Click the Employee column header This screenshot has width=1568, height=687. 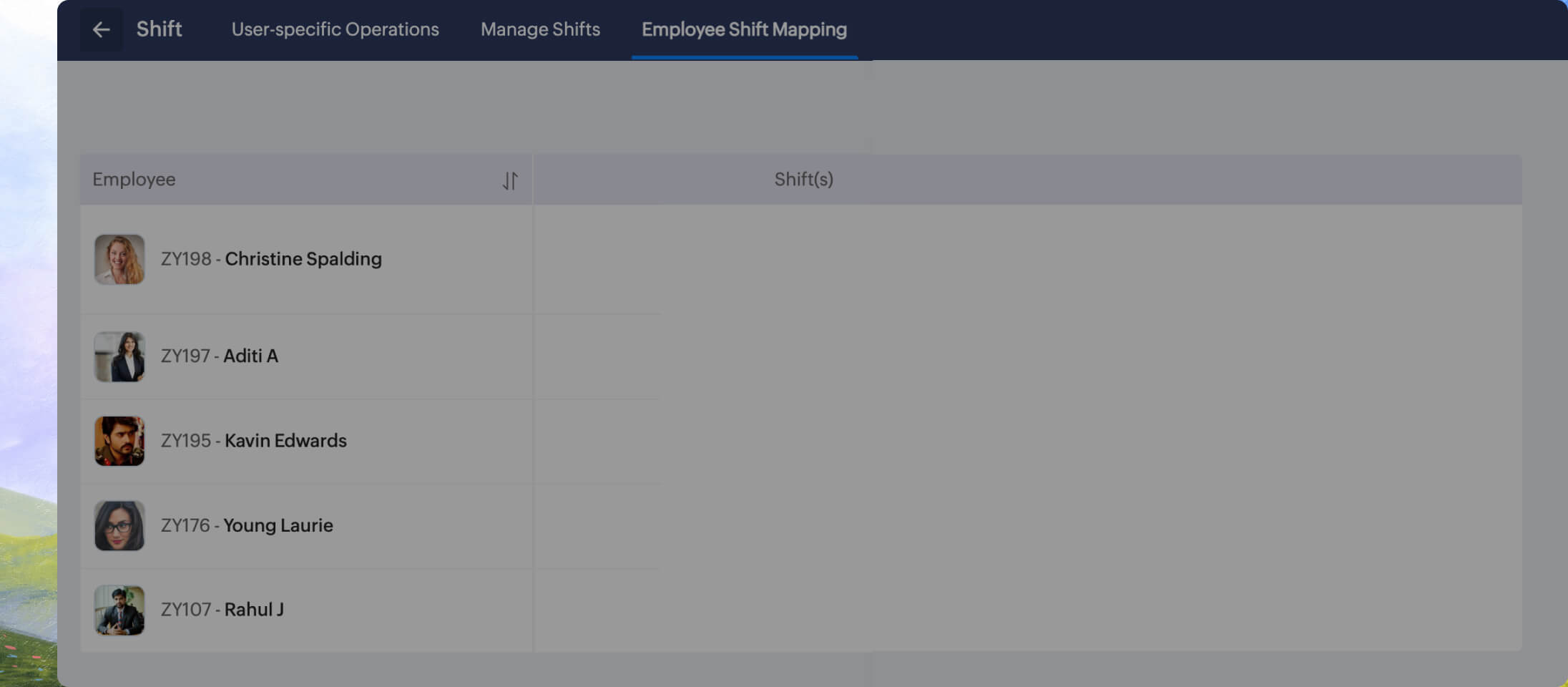134,180
